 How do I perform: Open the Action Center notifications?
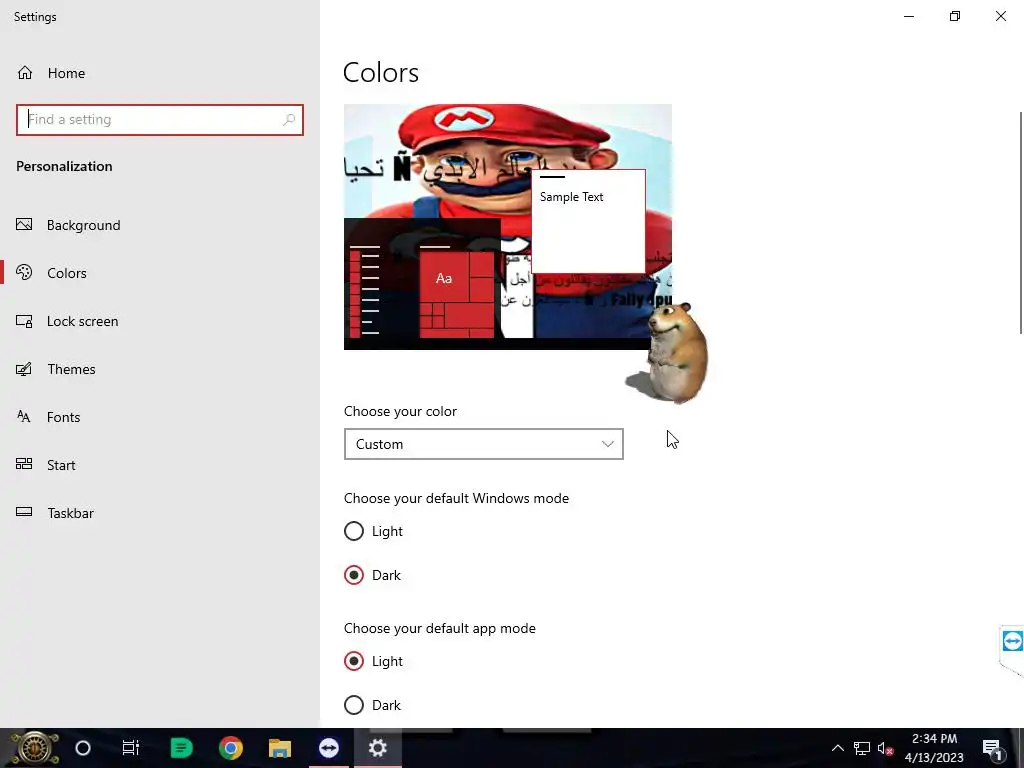992,748
